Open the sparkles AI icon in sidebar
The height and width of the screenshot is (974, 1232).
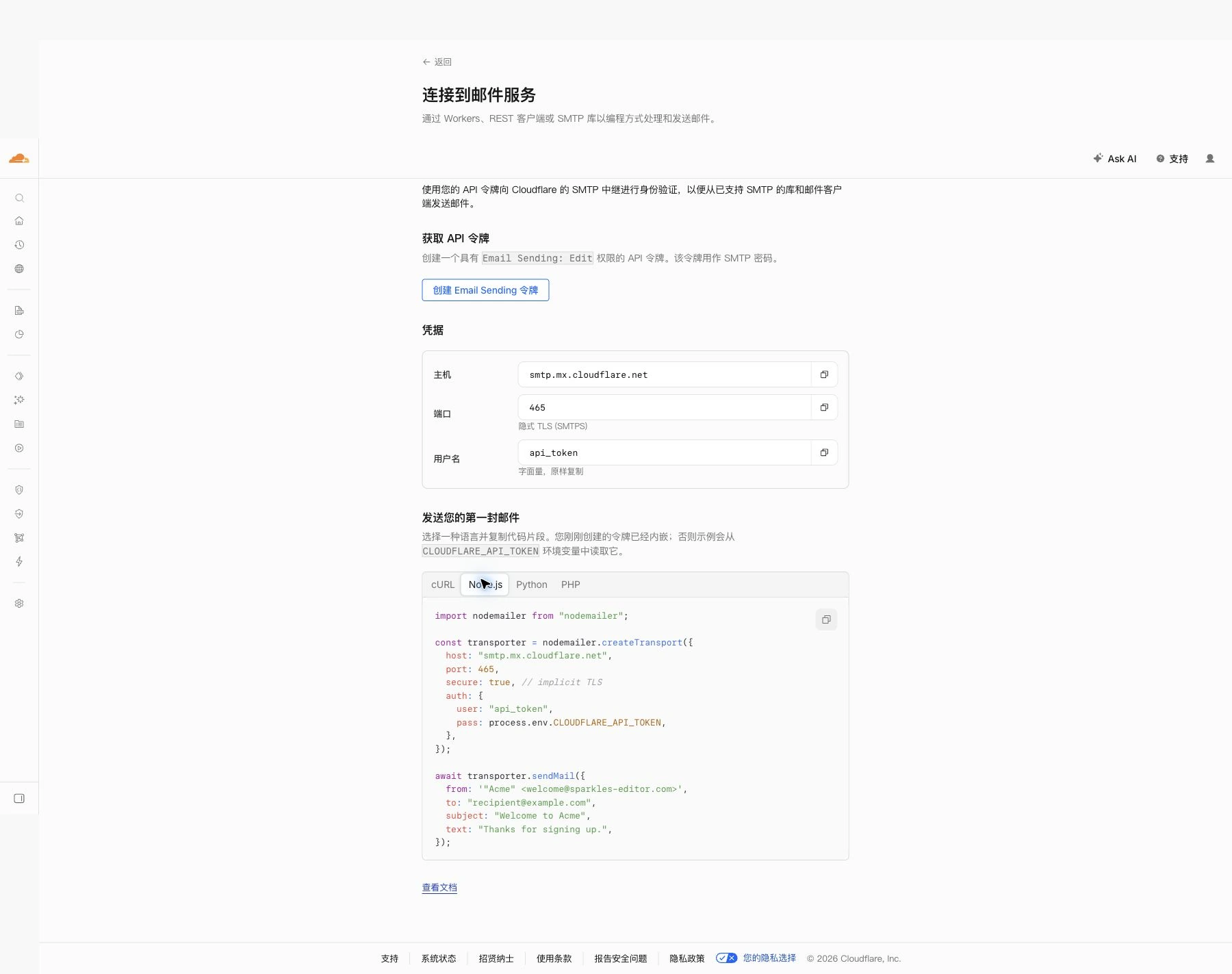coord(19,400)
